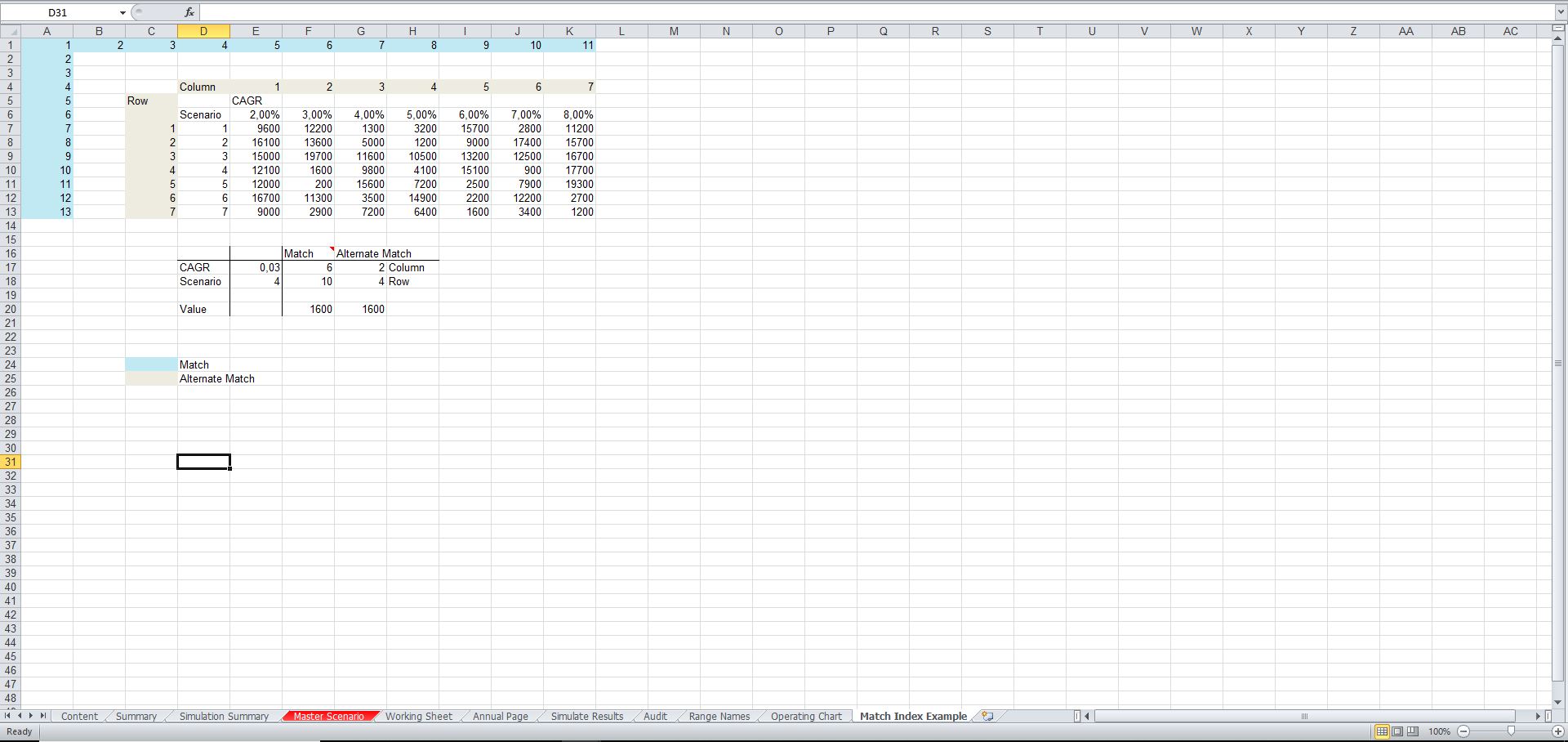Image resolution: width=1568 pixels, height=742 pixels.
Task: Open the Name Box dropdown arrow
Action: (x=122, y=13)
